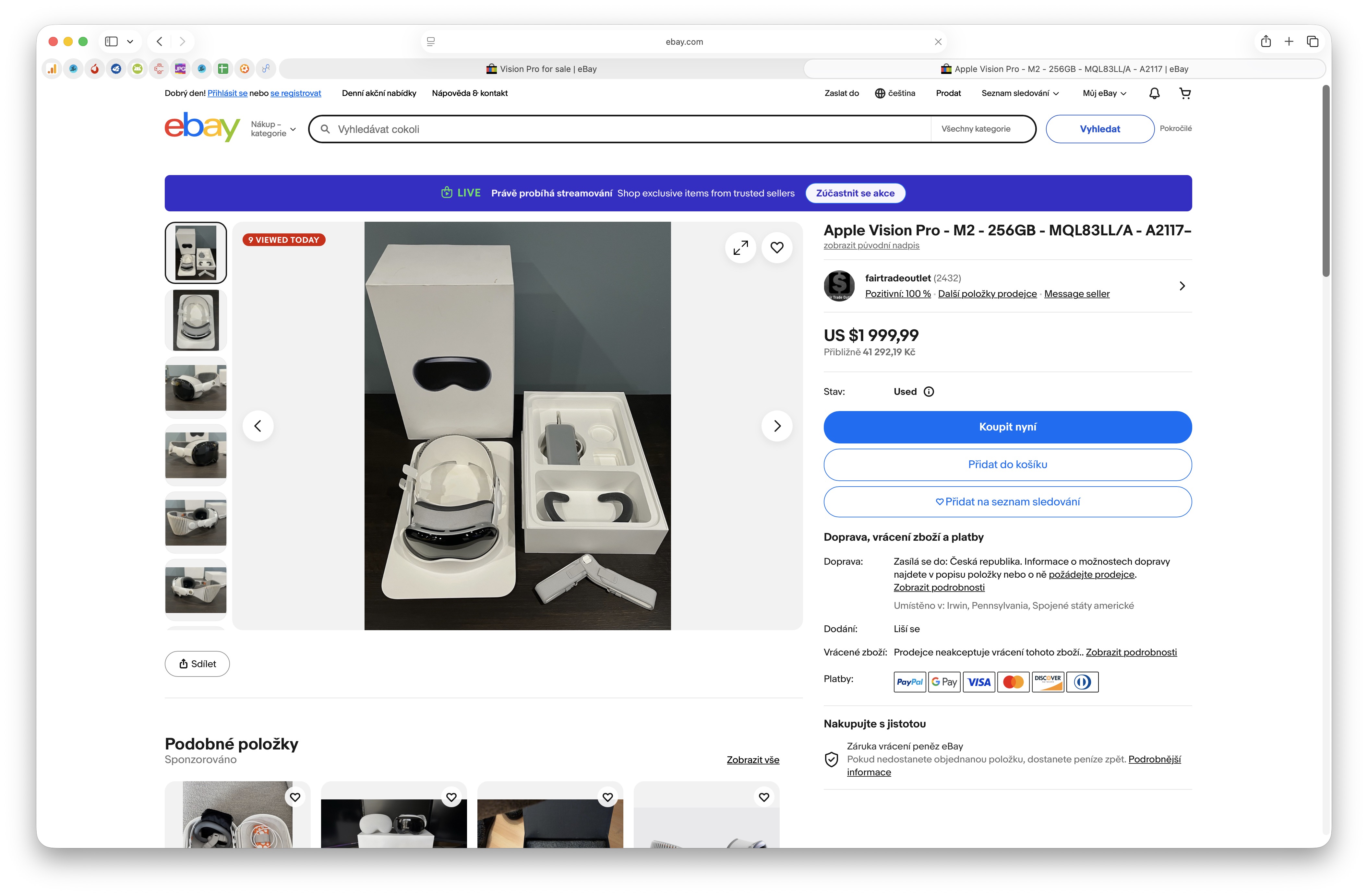
Task: Expand the Seznam sledování dropdown
Action: point(1020,93)
